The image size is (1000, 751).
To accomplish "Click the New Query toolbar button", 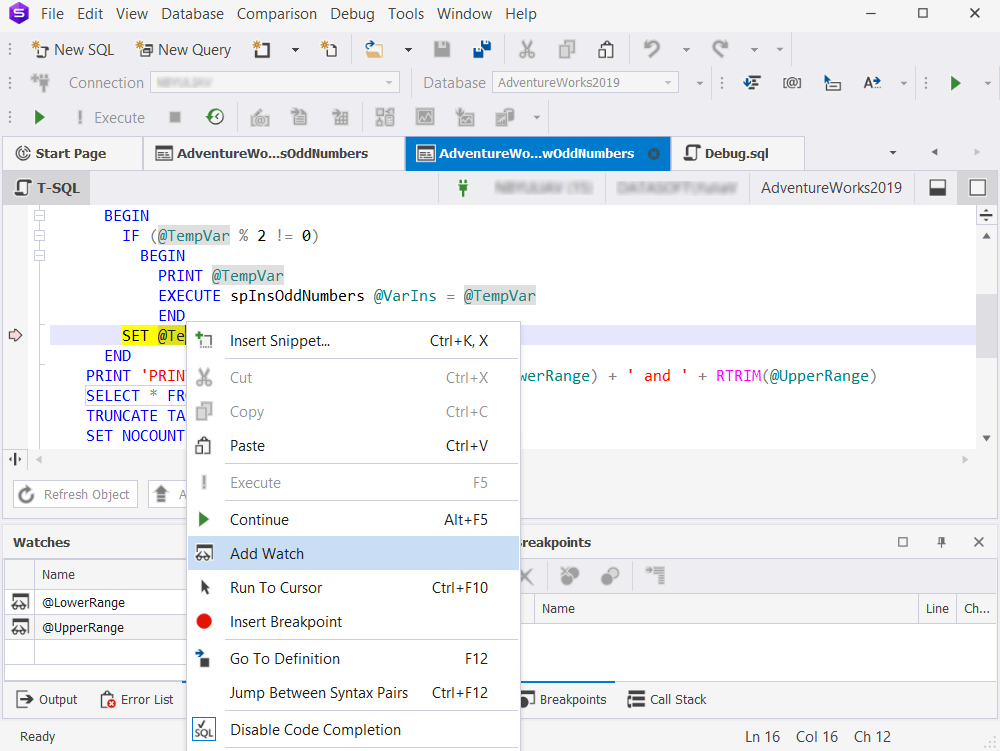I will 183,50.
